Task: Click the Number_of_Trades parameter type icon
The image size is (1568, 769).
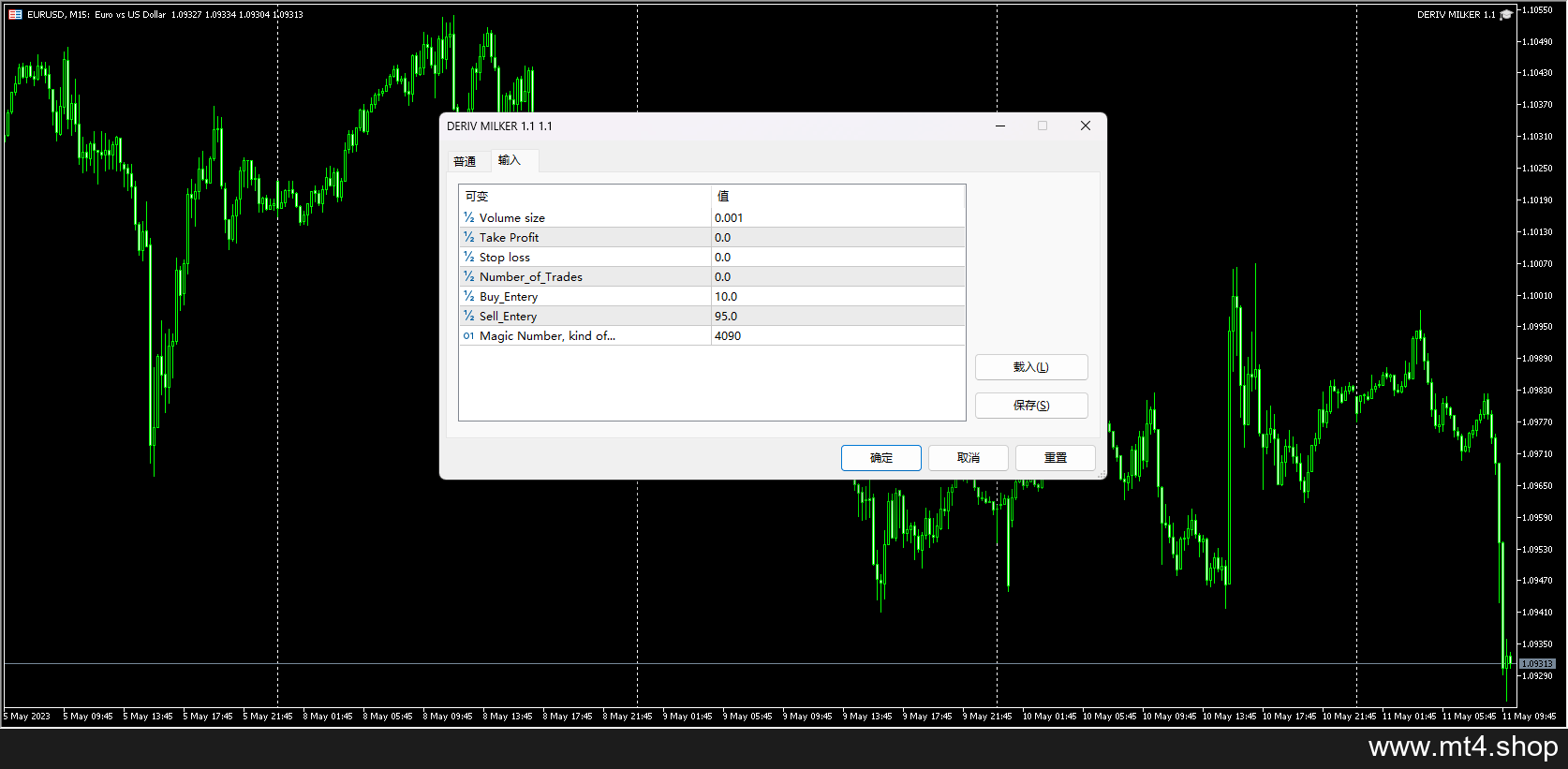Action: [468, 276]
